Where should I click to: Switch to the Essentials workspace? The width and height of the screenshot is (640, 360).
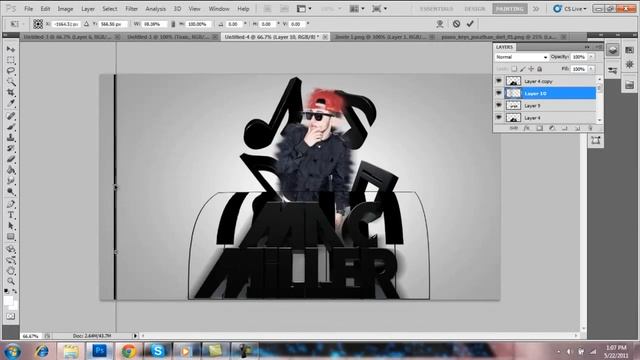[x=437, y=9]
